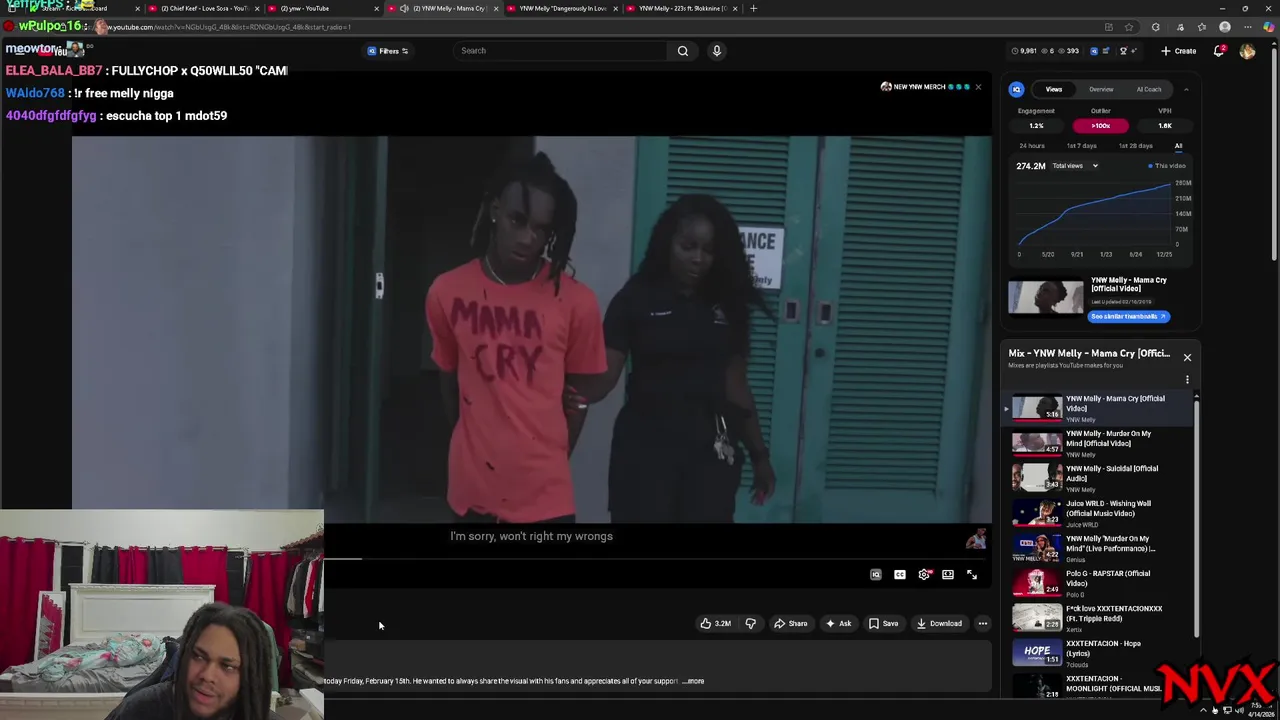Bookmark this page with the star icon

tap(1129, 27)
